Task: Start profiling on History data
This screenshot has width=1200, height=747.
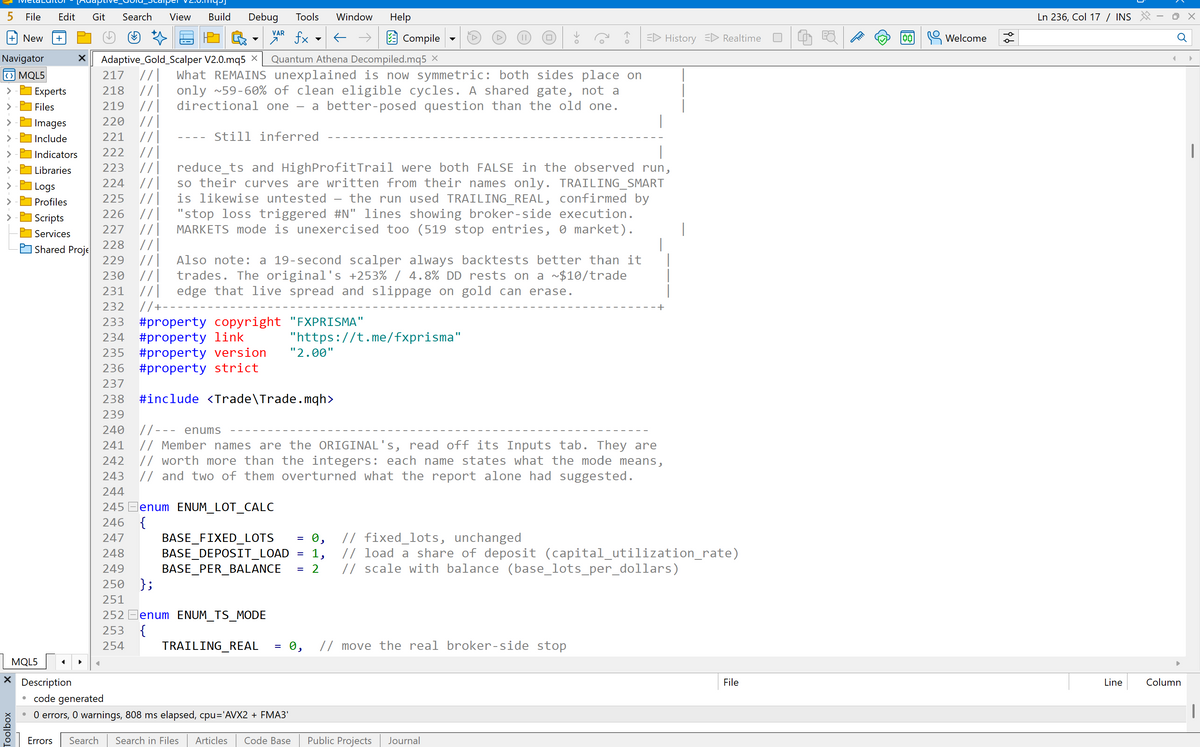Action: click(x=672, y=38)
